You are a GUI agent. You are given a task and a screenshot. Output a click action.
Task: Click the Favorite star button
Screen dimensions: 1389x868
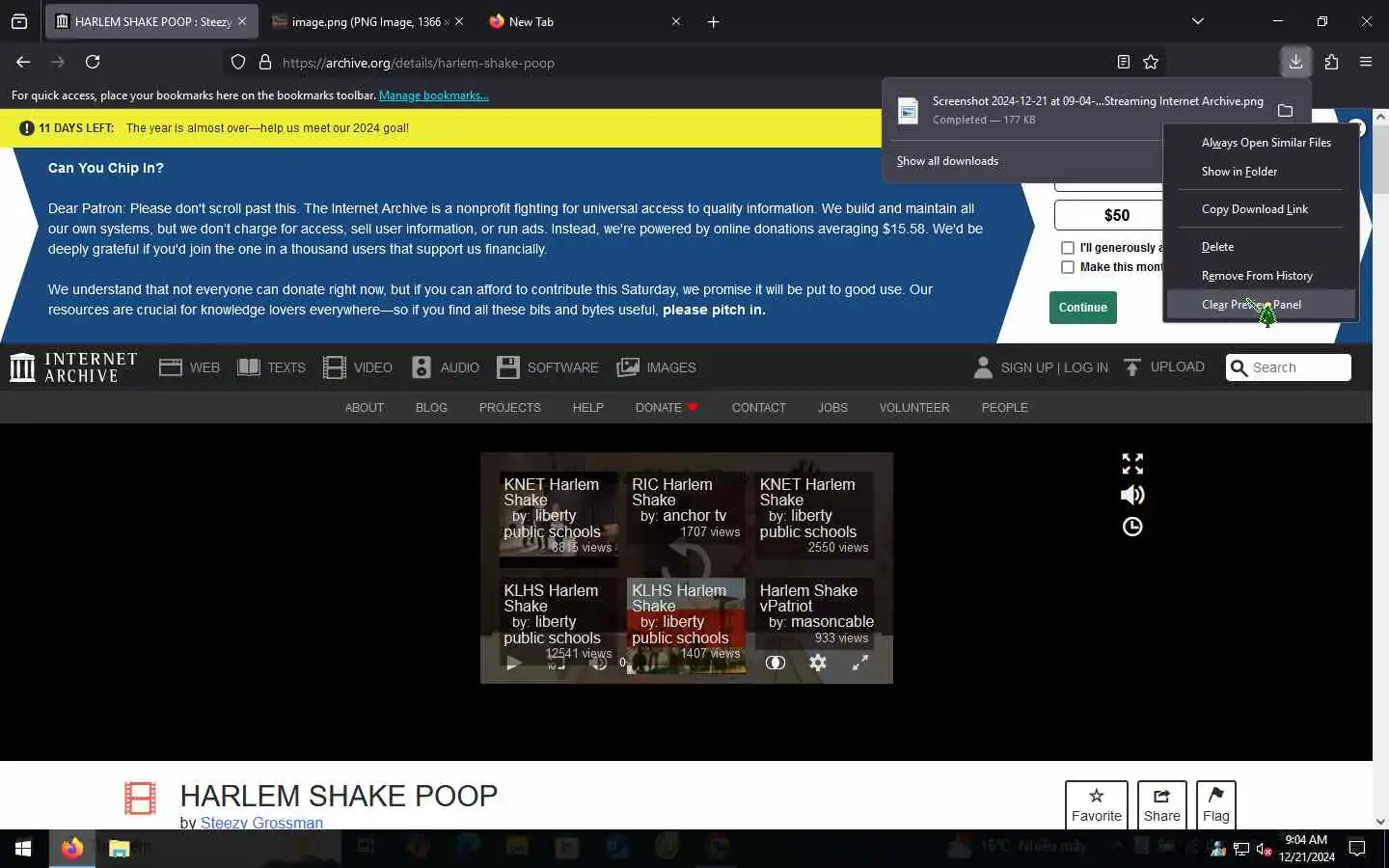(x=1097, y=804)
